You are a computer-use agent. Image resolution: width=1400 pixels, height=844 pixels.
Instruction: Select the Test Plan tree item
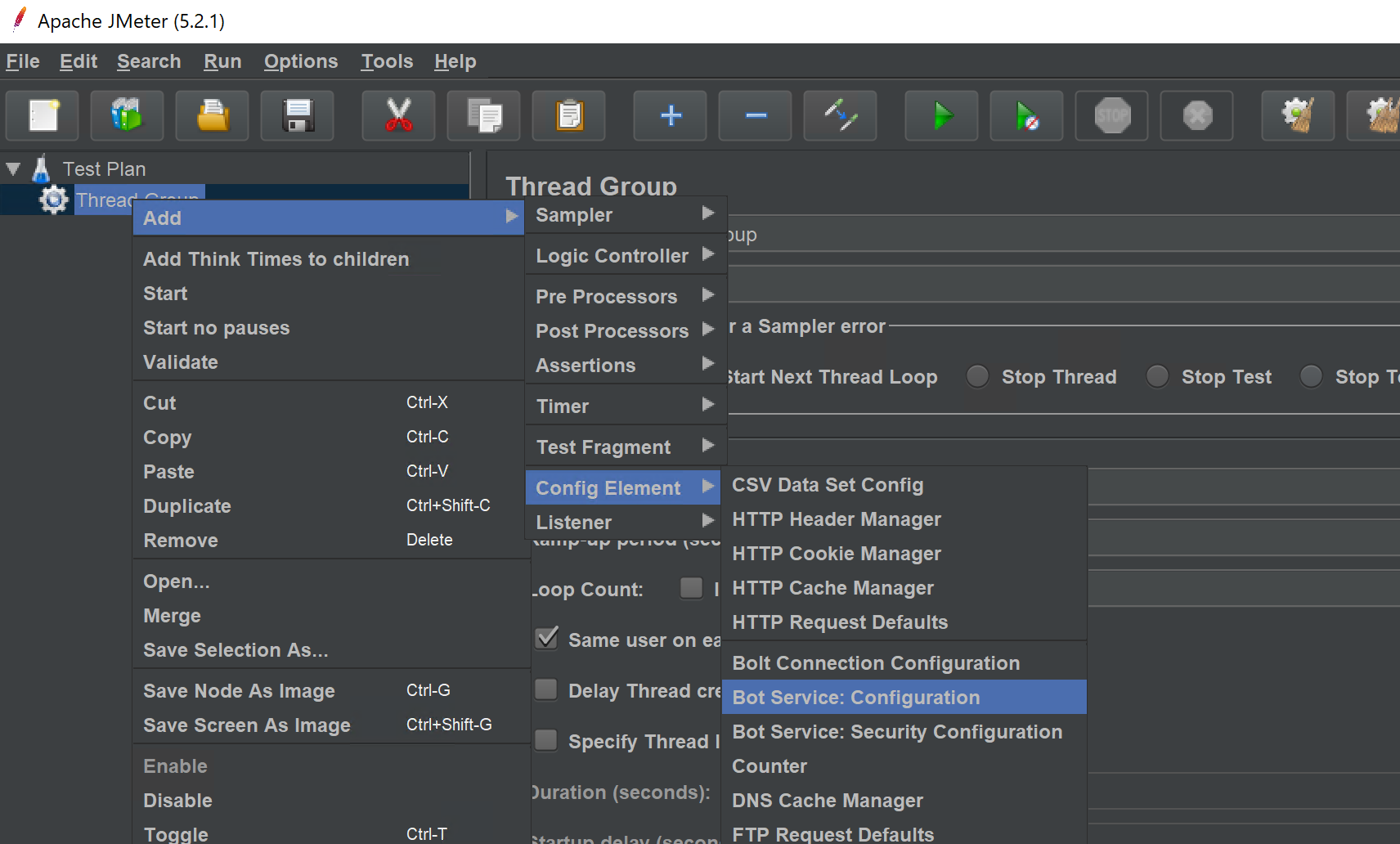point(104,169)
